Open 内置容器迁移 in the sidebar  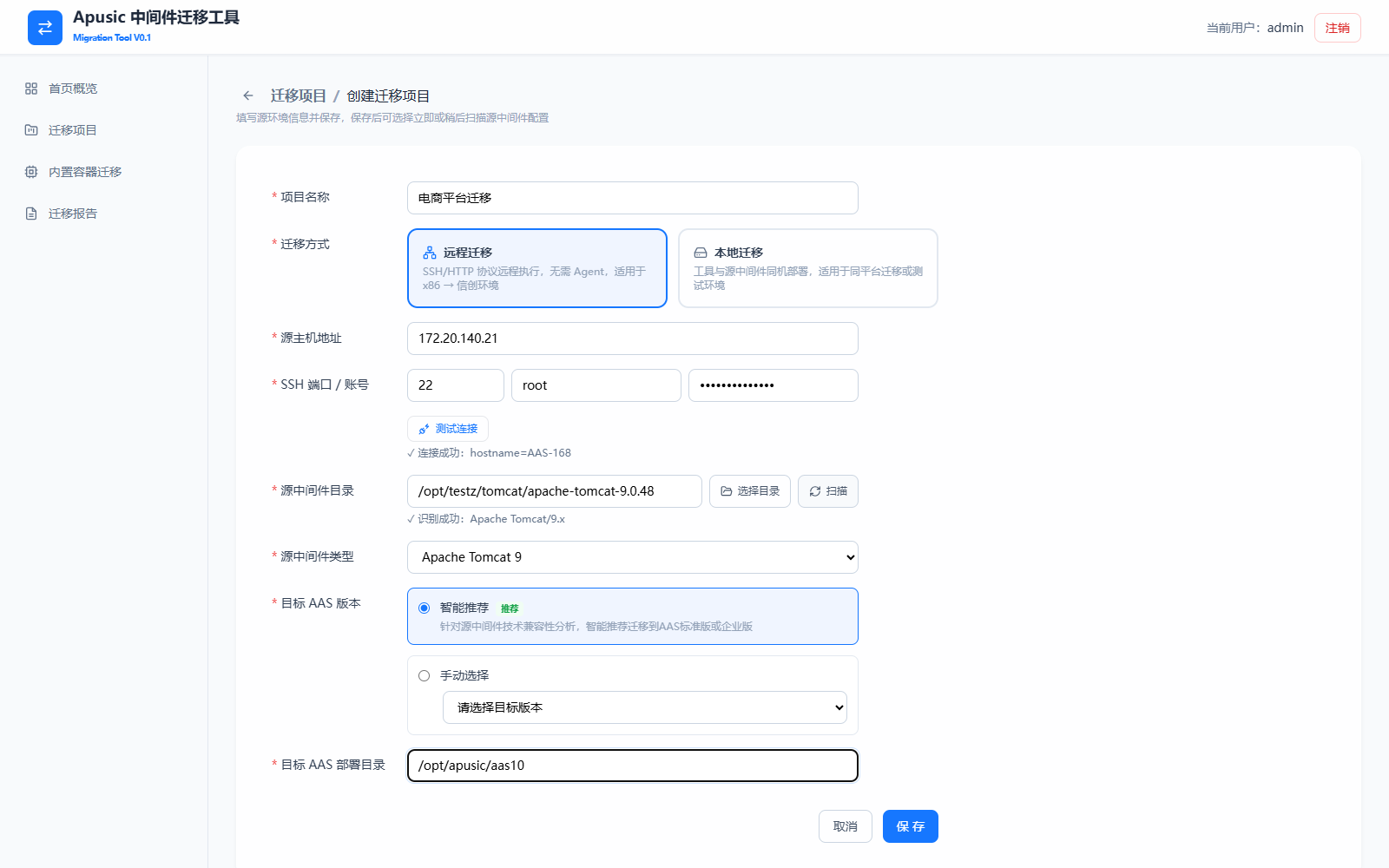pyautogui.click(x=104, y=172)
